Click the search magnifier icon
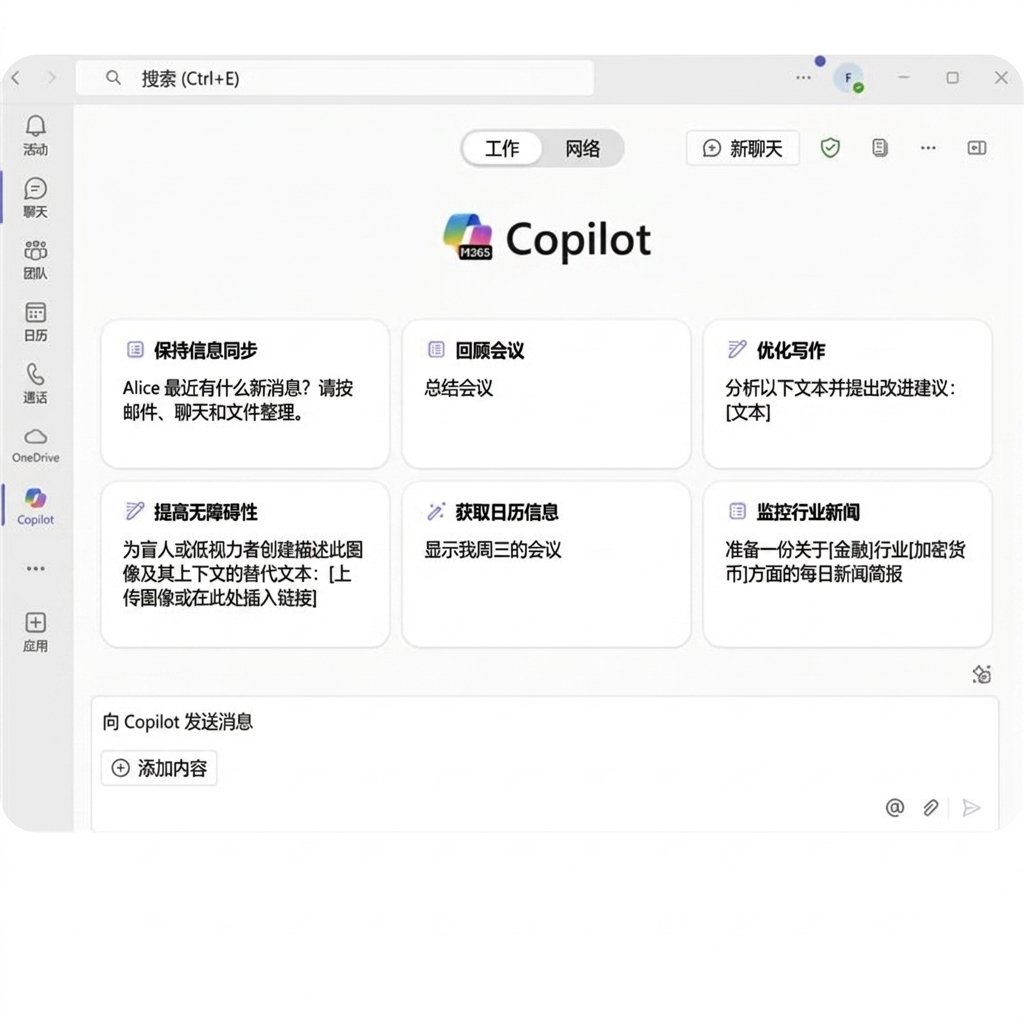Image resolution: width=1024 pixels, height=1024 pixels. (x=113, y=78)
